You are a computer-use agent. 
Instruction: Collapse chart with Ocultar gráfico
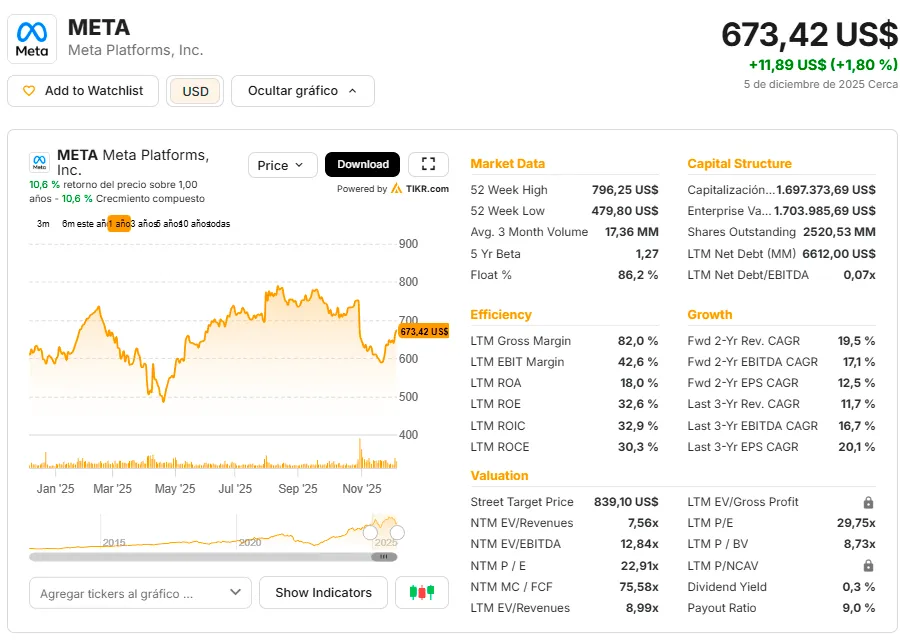302,91
